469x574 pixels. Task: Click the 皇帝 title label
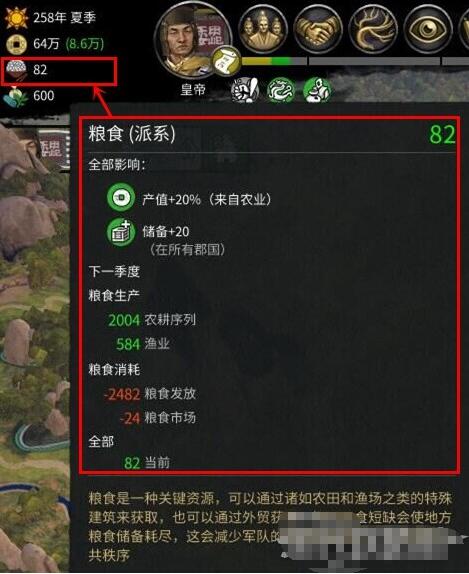pyautogui.click(x=193, y=89)
